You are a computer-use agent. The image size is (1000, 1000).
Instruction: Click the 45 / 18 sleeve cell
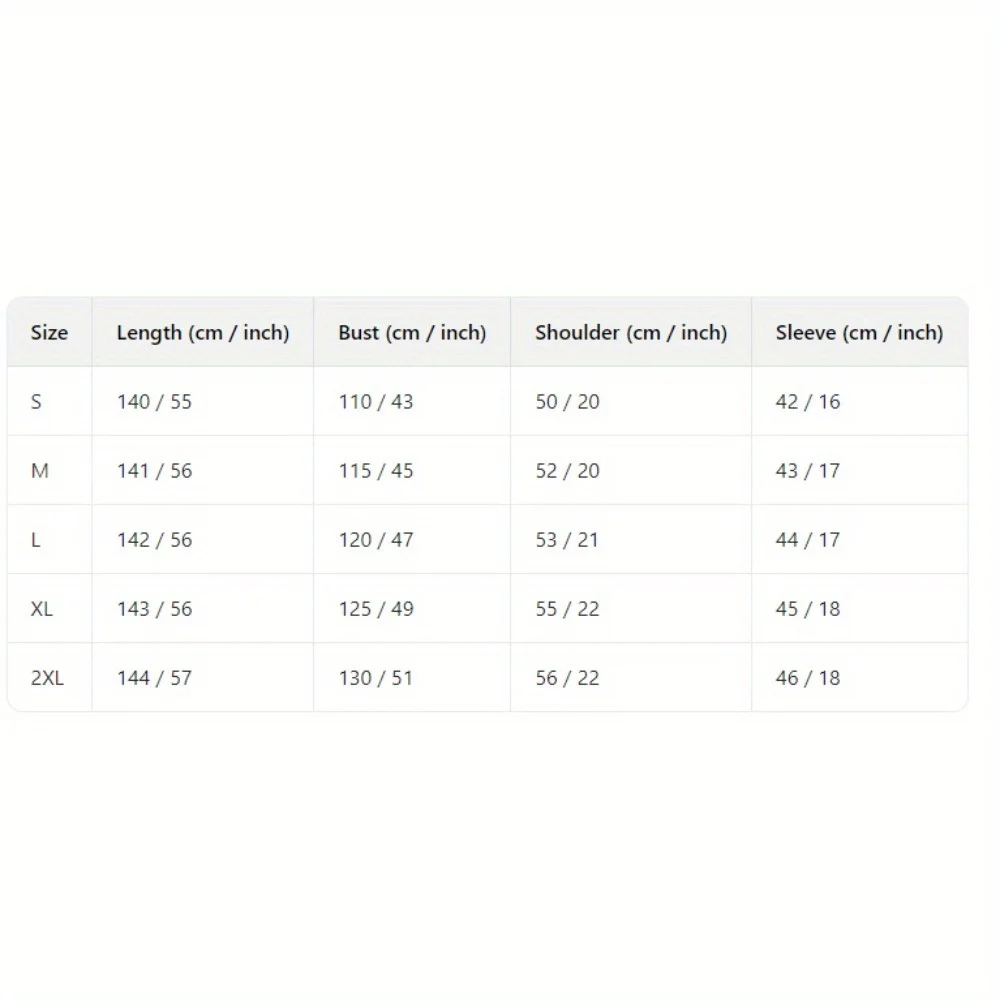pyautogui.click(x=808, y=609)
